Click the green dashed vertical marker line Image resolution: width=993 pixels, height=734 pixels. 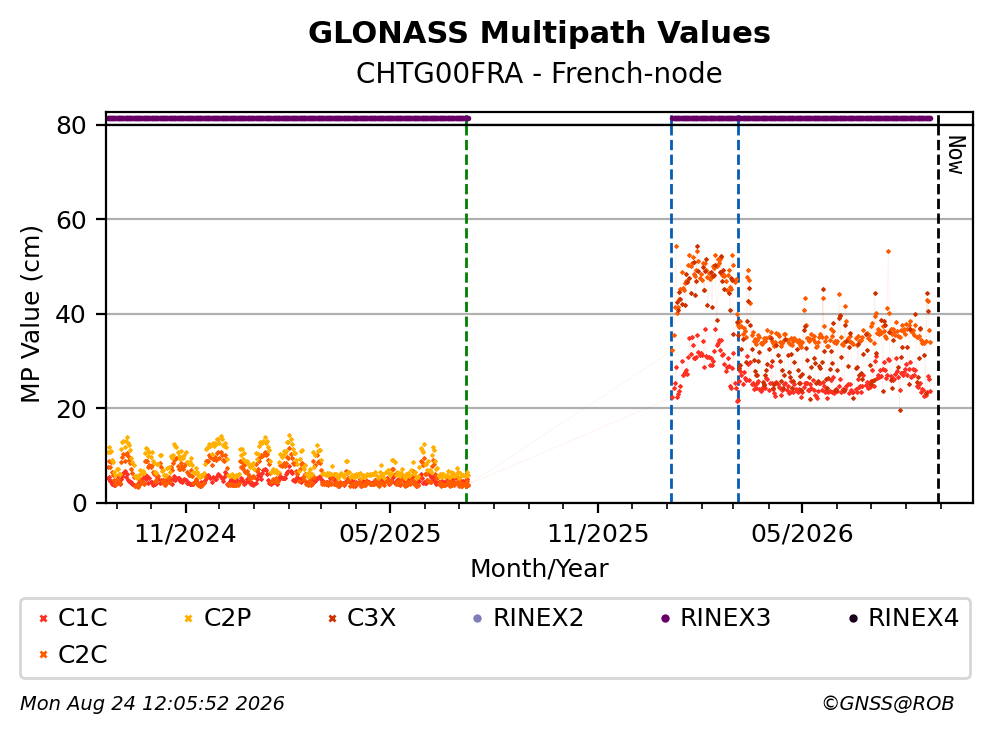[467, 310]
